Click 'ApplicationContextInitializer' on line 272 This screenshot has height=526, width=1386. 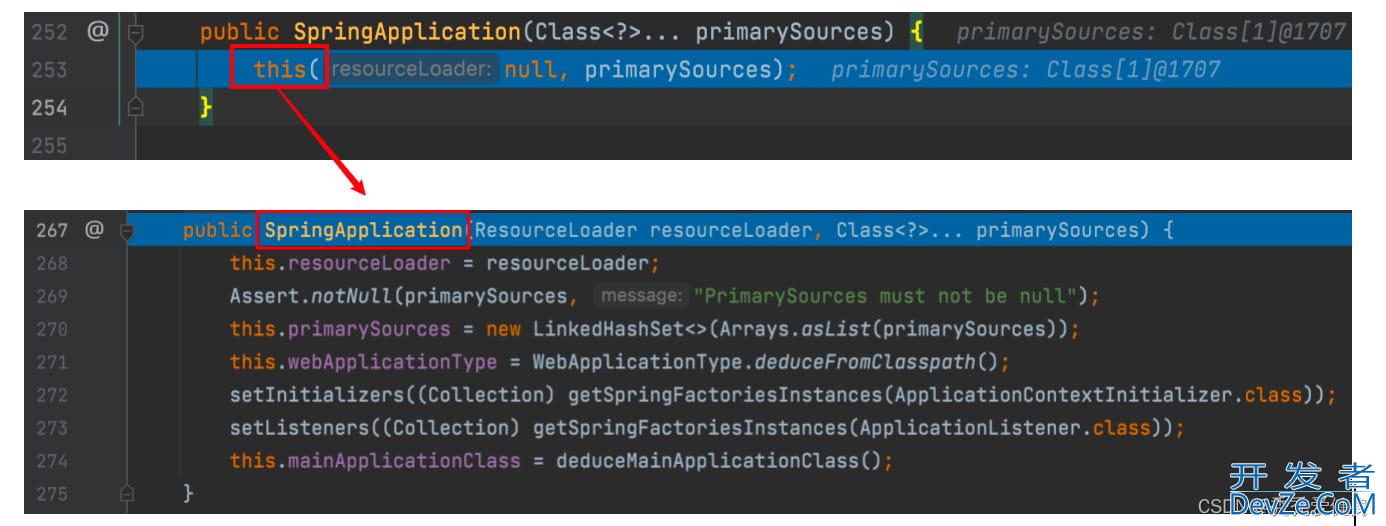click(x=1065, y=396)
